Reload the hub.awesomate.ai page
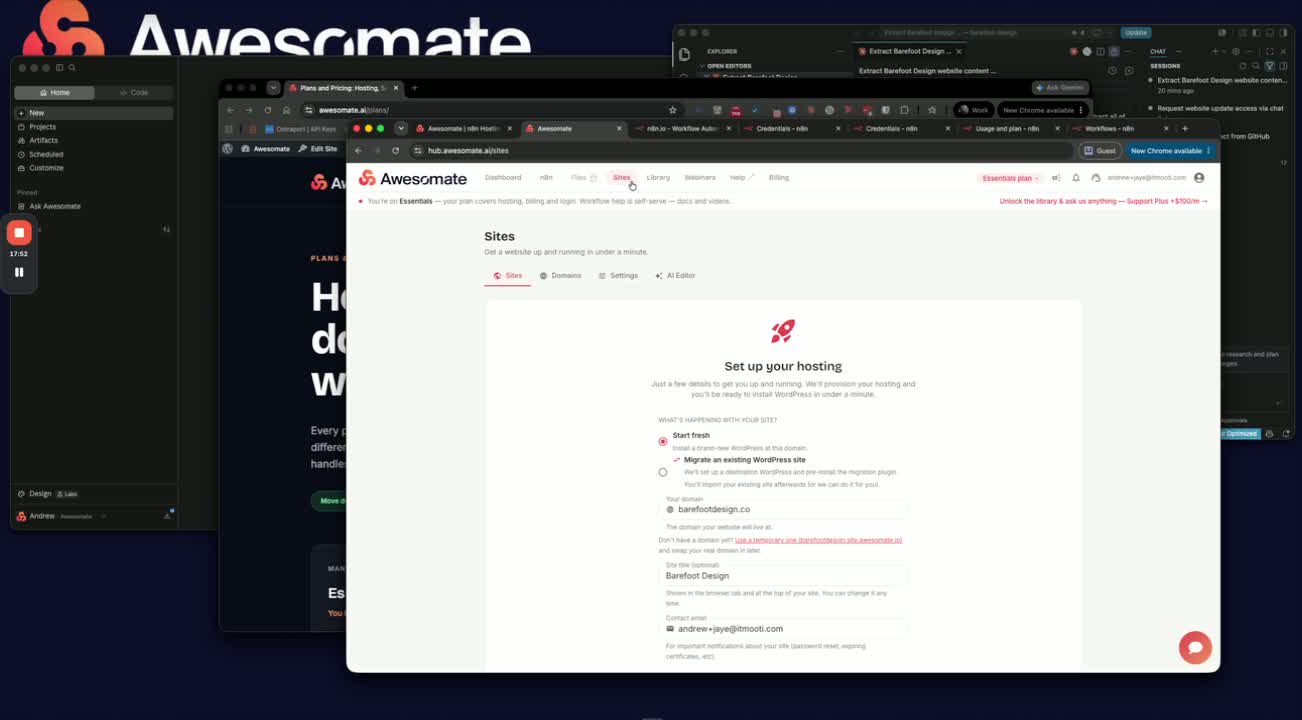1302x720 pixels. point(396,151)
